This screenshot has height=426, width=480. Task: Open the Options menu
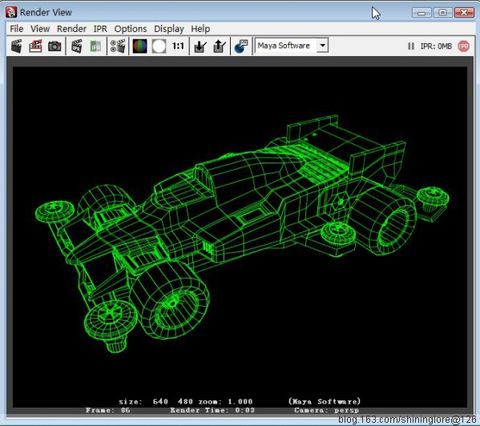pyautogui.click(x=130, y=29)
